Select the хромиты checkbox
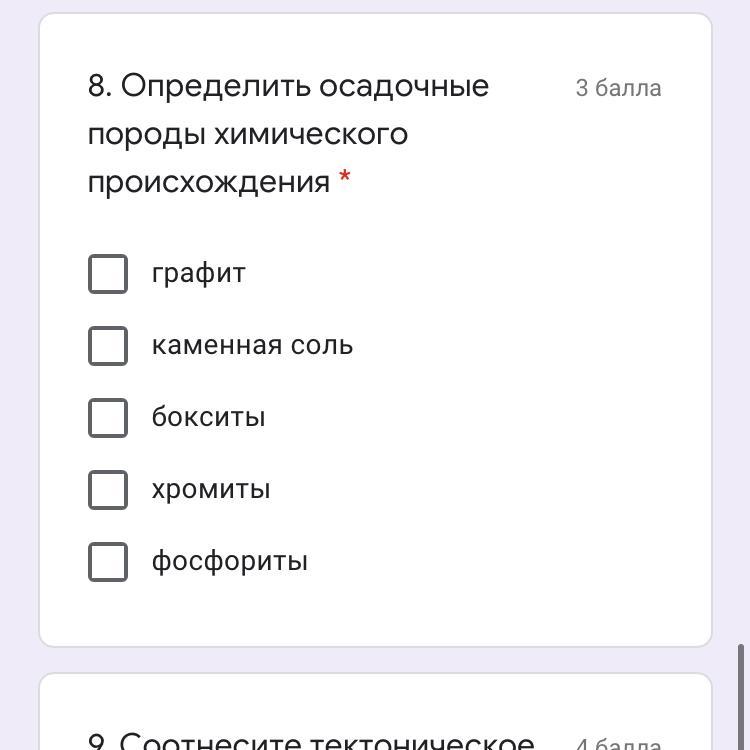This screenshot has height=750, width=750. pos(108,490)
